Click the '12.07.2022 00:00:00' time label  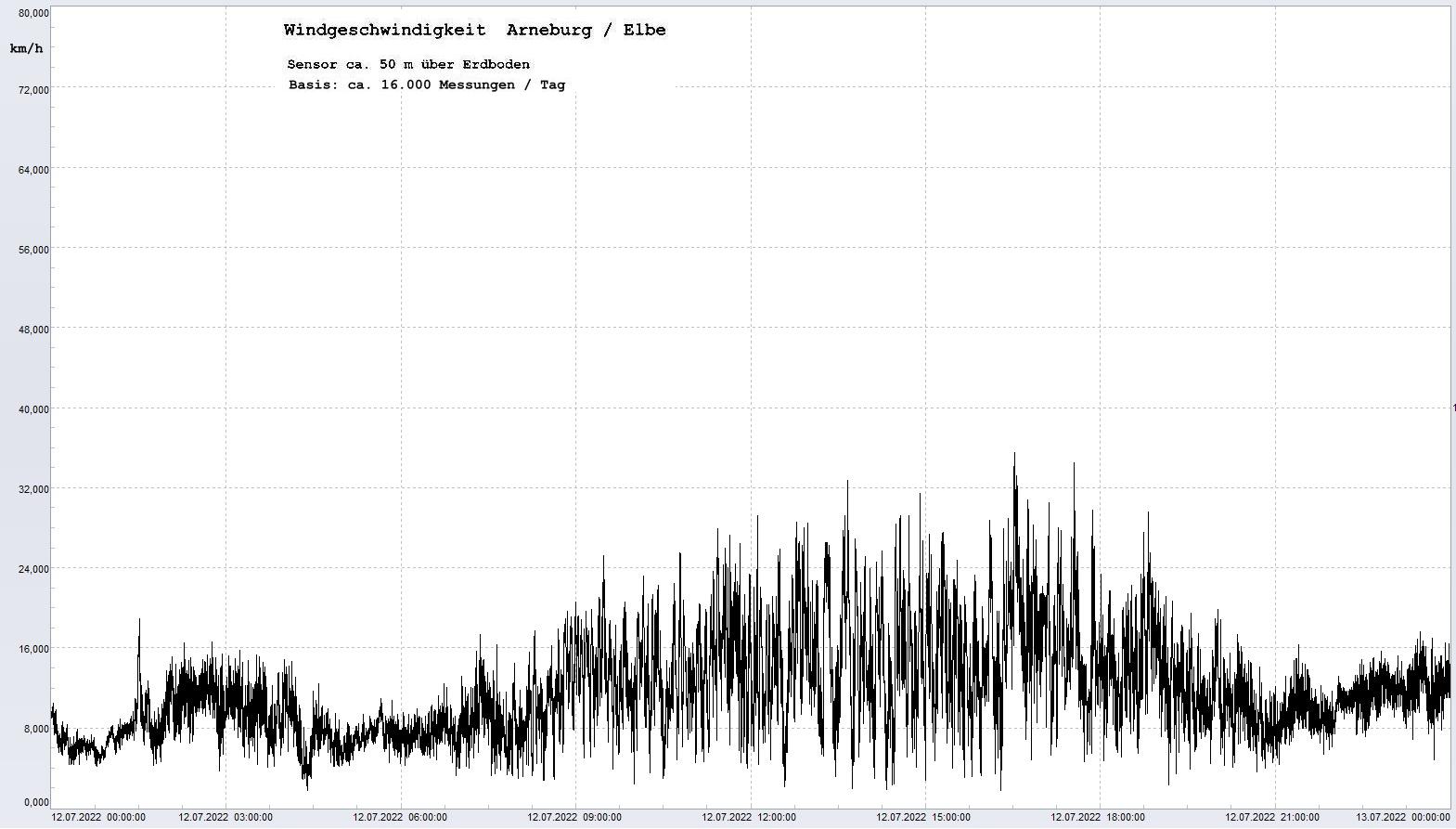click(x=98, y=818)
